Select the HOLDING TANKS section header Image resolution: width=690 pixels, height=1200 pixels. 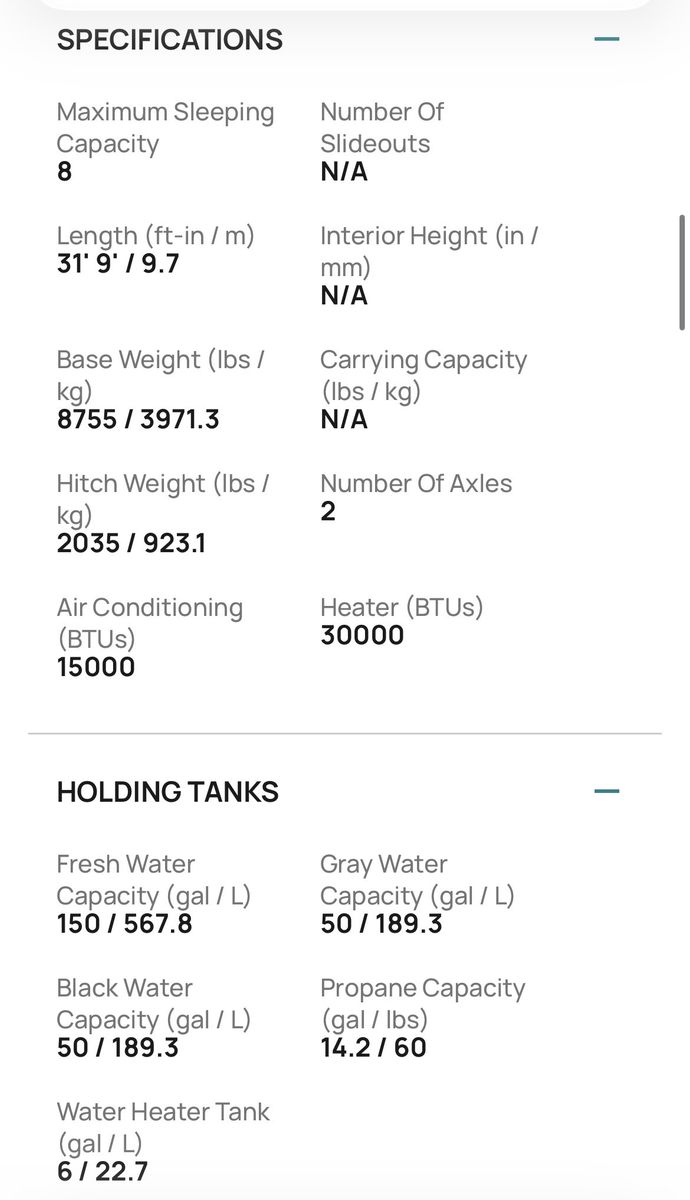(x=168, y=792)
